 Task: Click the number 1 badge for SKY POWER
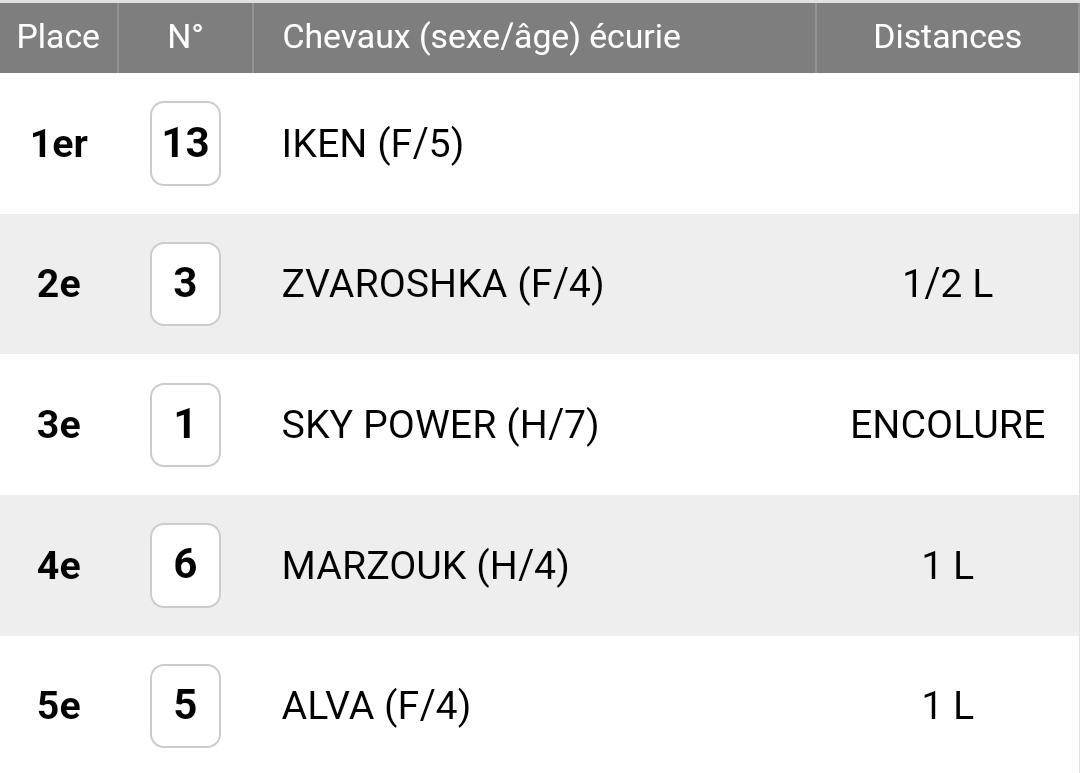tap(185, 424)
